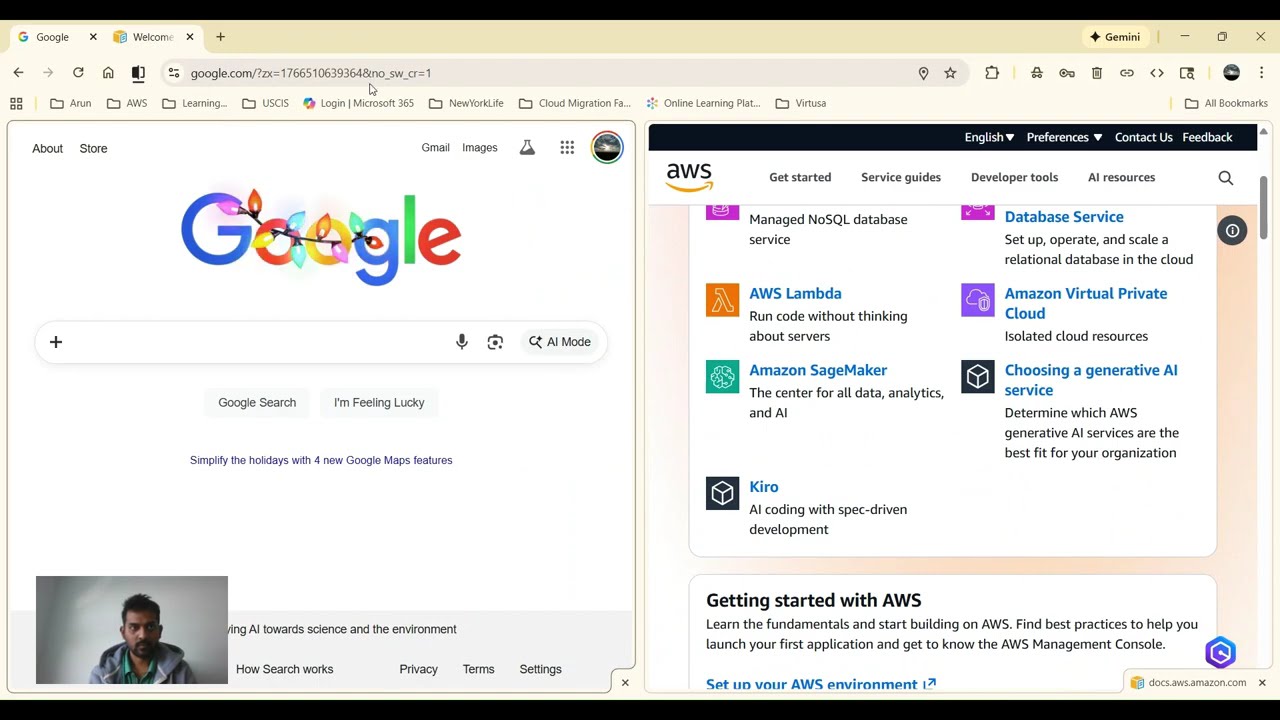
Task: Open the location permission icon in address bar
Action: 923,73
